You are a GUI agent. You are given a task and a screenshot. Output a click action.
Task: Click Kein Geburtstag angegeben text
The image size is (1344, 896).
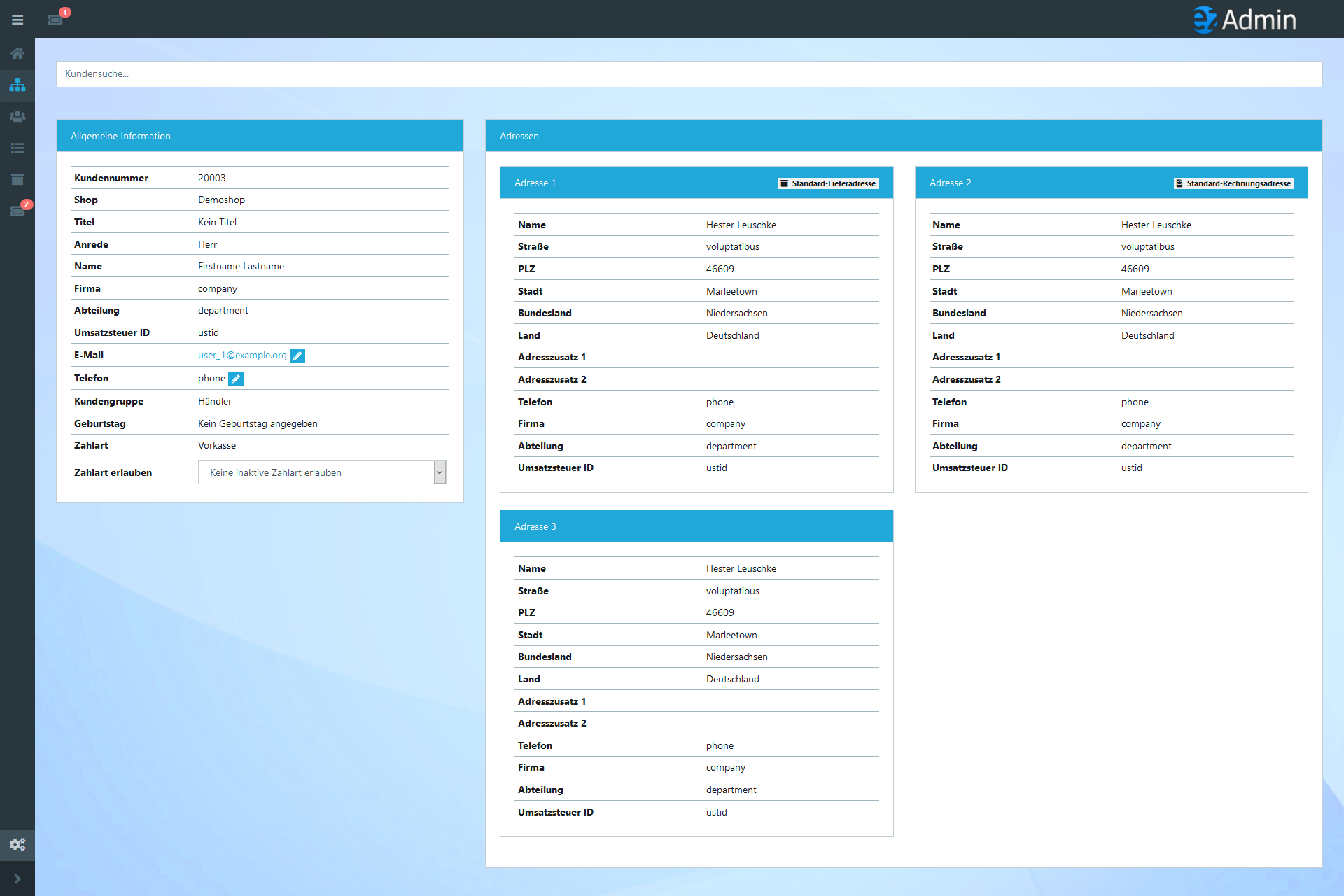click(x=258, y=423)
